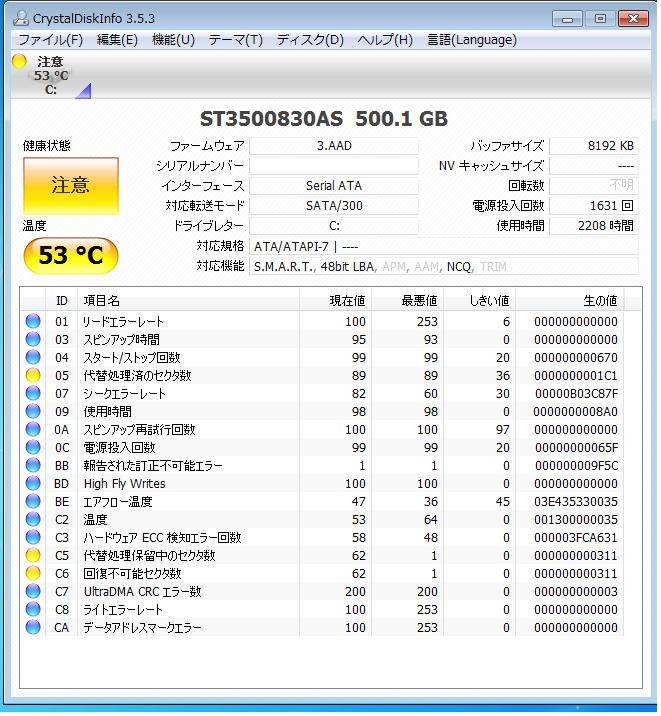661x716 pixels.
Task: Click the interface field showing Serial ATA
Action: click(x=334, y=185)
